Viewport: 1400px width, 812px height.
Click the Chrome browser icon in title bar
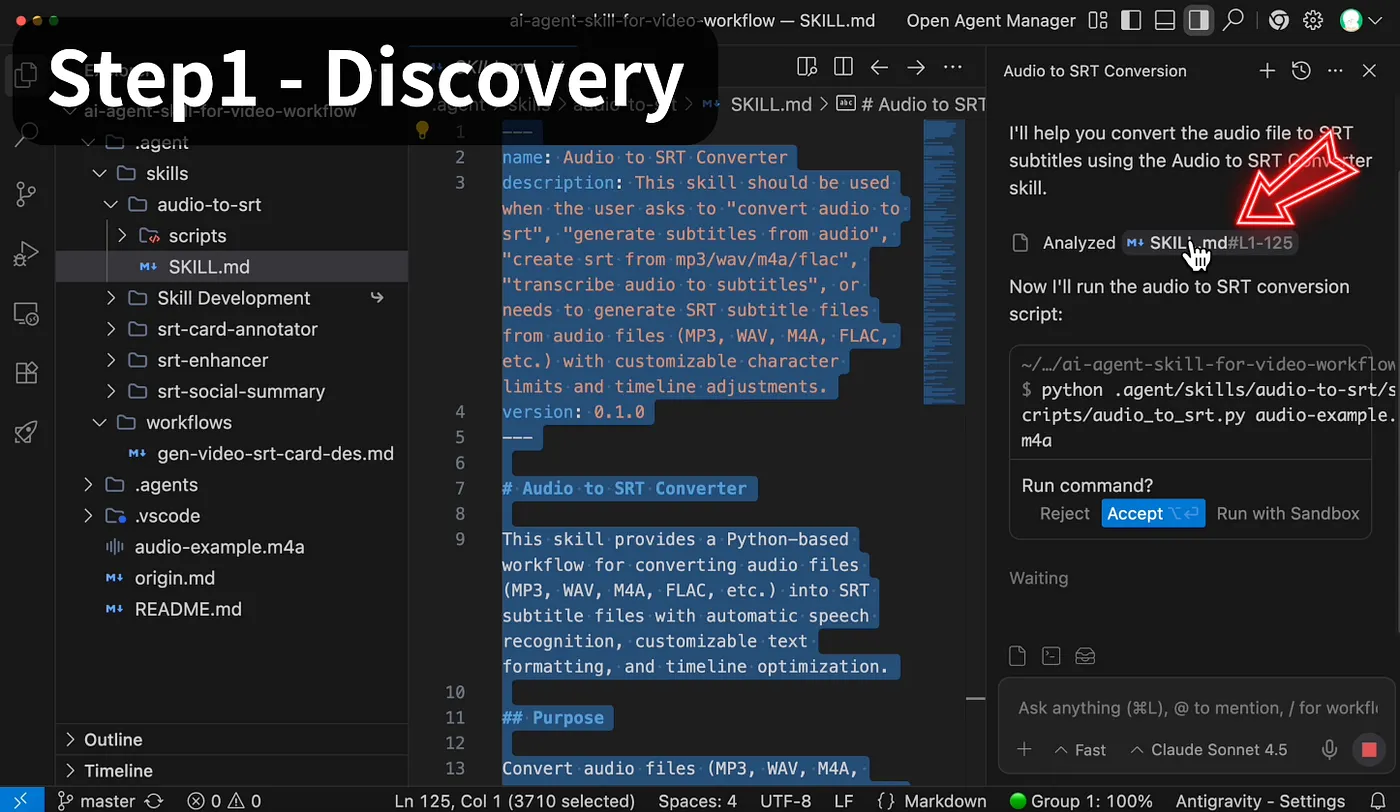click(x=1278, y=20)
